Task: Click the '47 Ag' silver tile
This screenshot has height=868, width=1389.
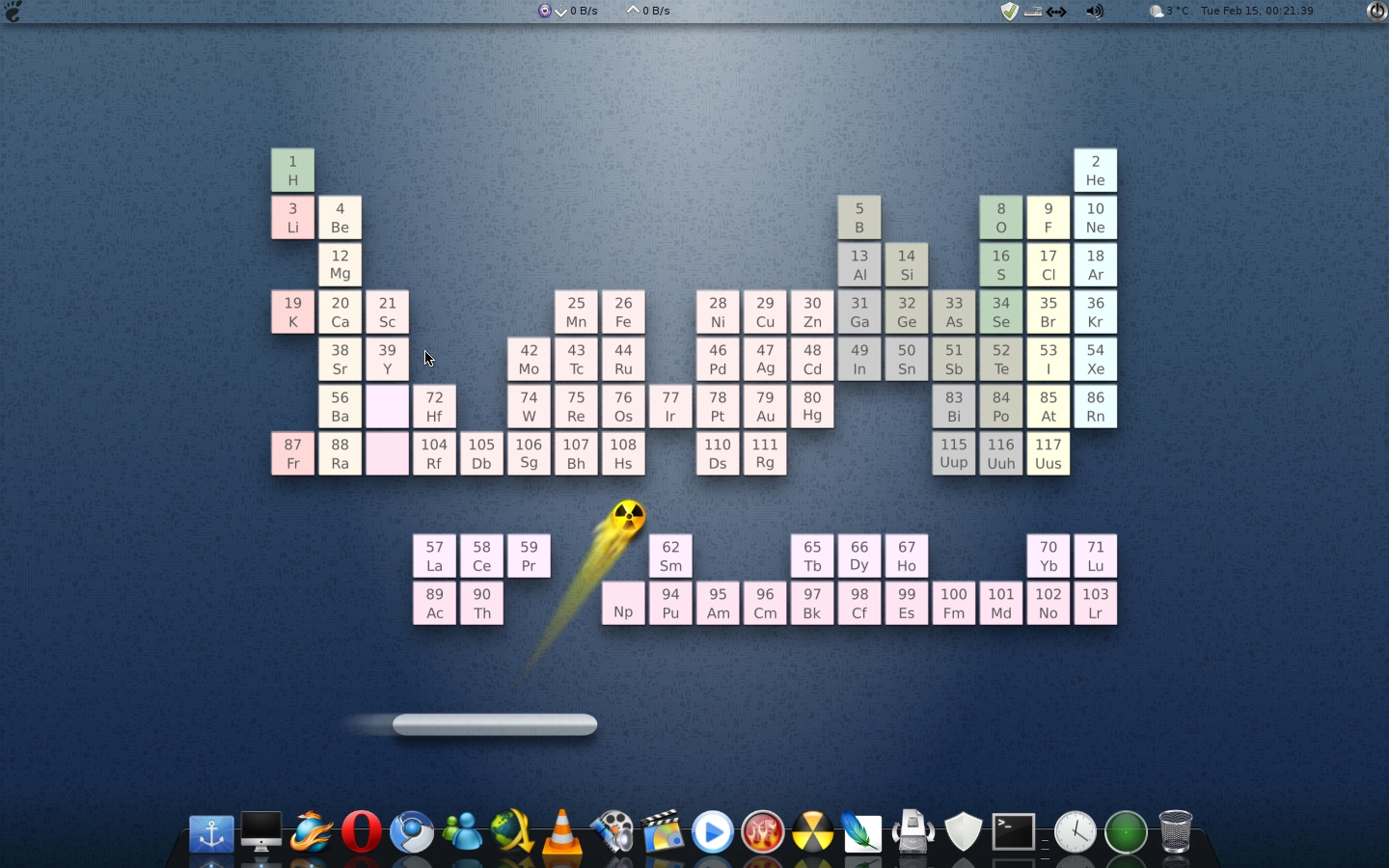Action: click(766, 360)
